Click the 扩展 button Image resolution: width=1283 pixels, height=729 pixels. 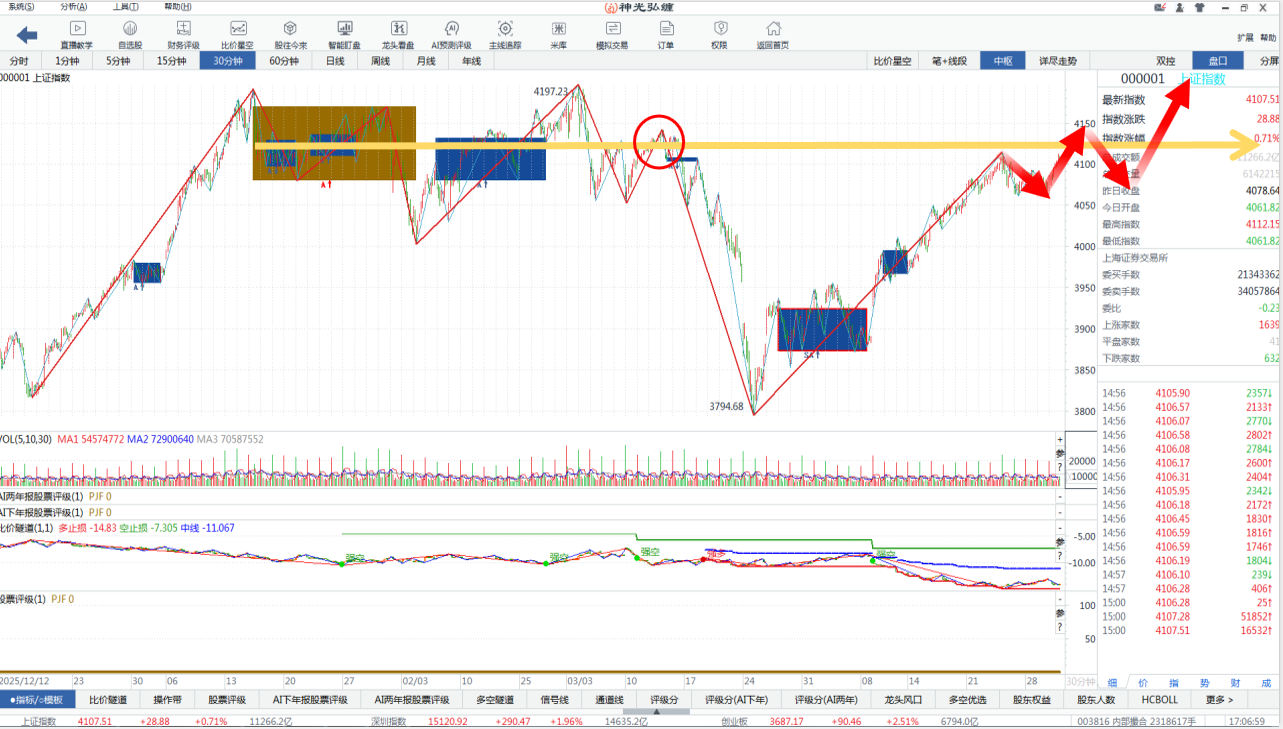pyautogui.click(x=1244, y=38)
